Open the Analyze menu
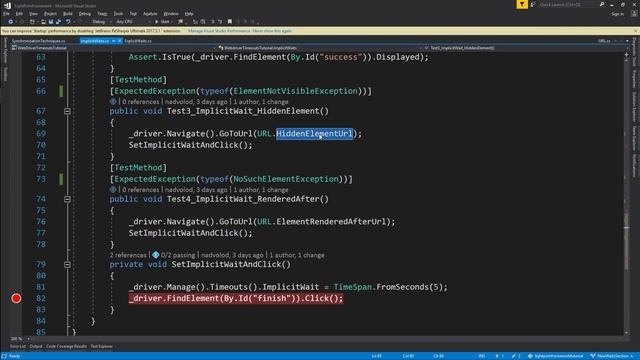640x360 pixels. coord(150,14)
